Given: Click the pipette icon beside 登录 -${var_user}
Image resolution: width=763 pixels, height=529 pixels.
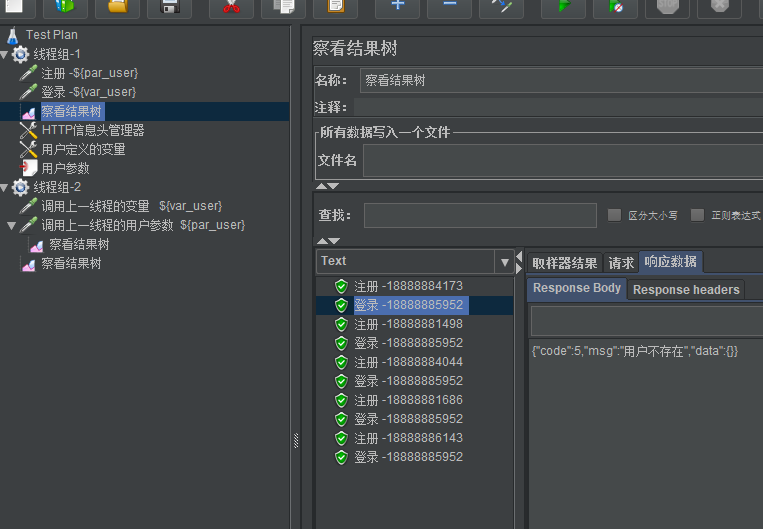Looking at the screenshot, I should [28, 92].
